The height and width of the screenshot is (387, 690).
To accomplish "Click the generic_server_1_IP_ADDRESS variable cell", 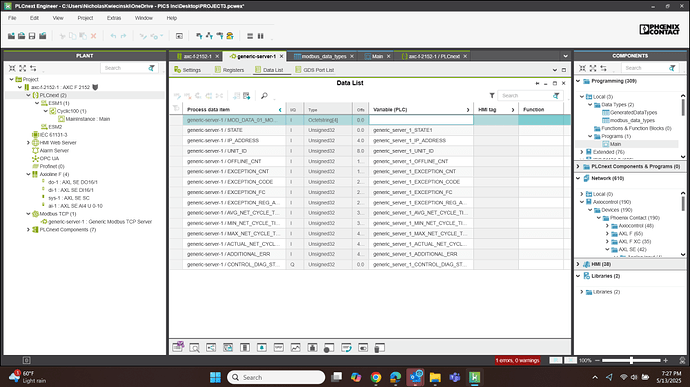I will 421,140.
